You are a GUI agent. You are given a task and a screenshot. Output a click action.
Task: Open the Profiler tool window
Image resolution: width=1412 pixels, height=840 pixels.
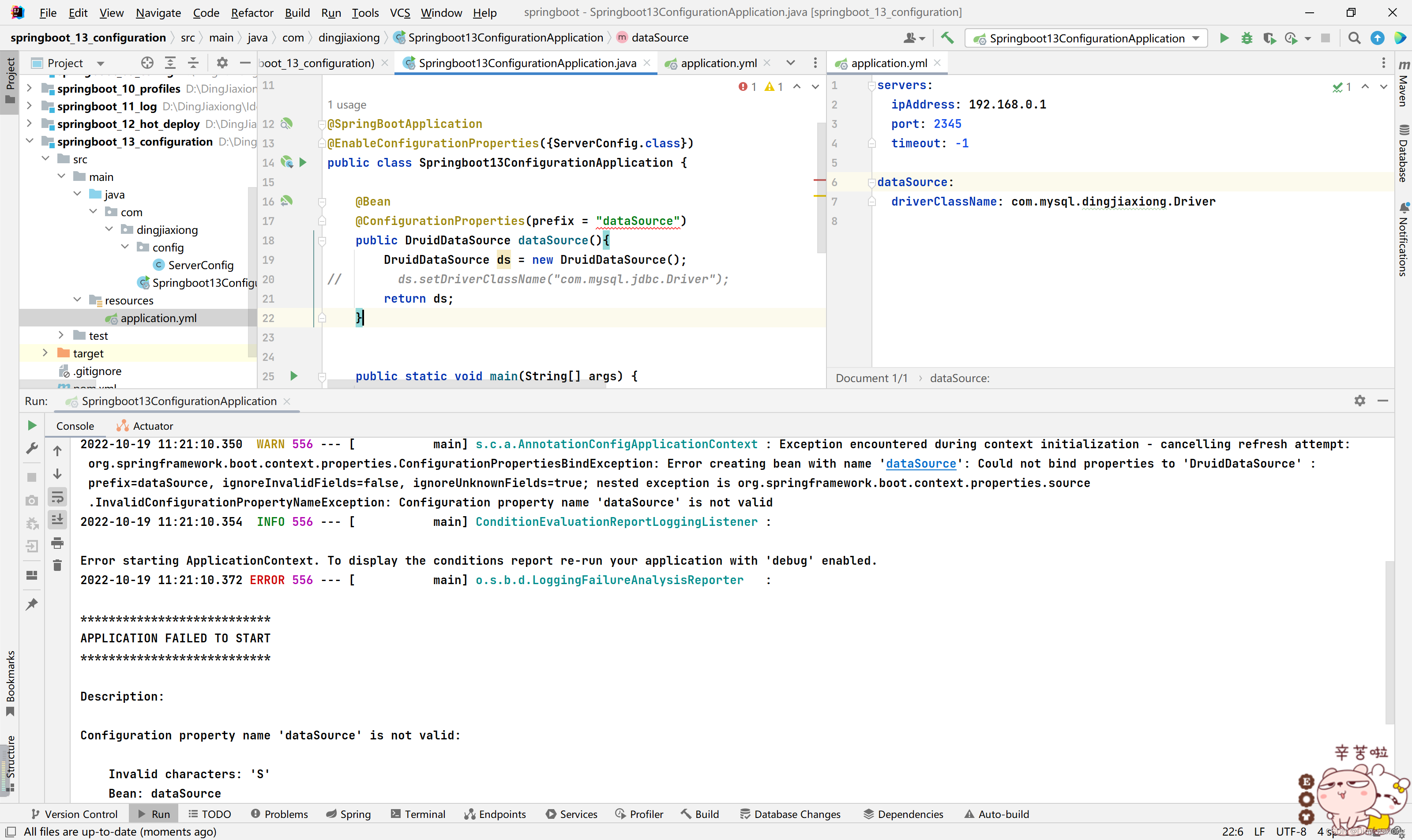[639, 814]
